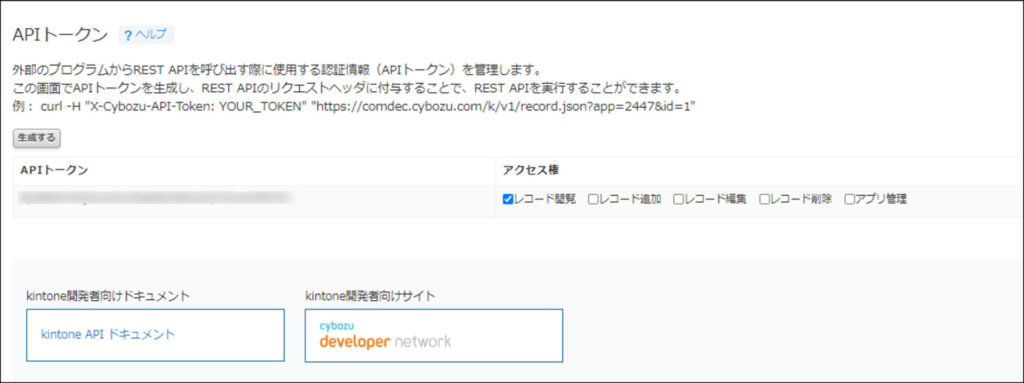The image size is (1024, 383).
Task: Click the APIトークン column header
Action: point(54,170)
